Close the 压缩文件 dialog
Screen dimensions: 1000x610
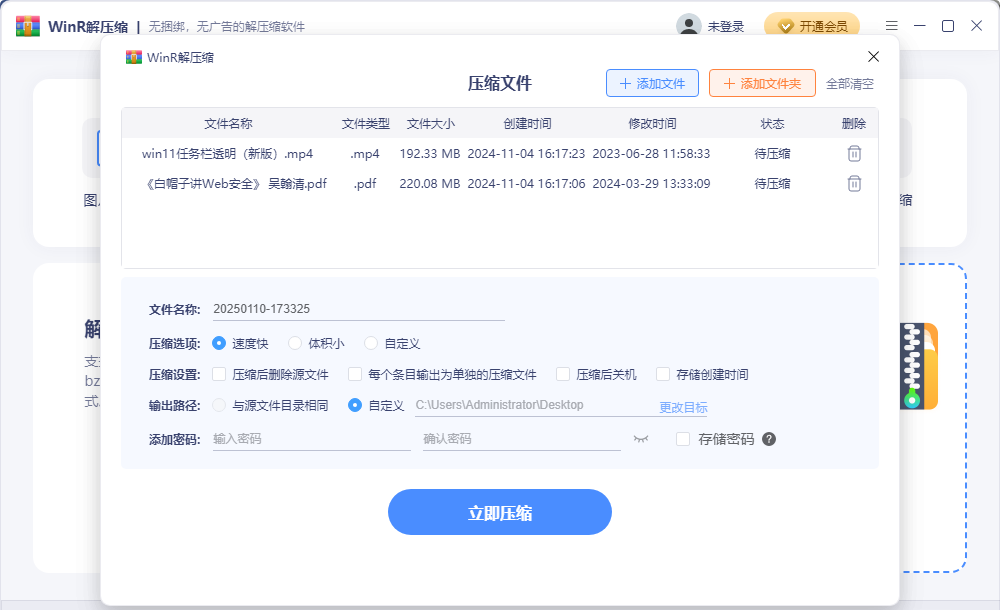coord(873,57)
